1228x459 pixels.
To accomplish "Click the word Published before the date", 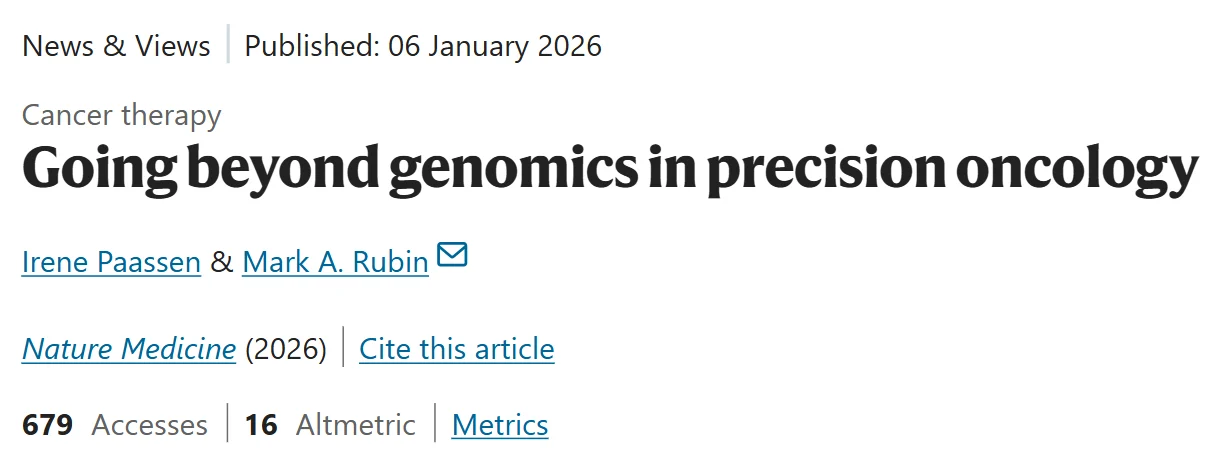I will tap(309, 46).
